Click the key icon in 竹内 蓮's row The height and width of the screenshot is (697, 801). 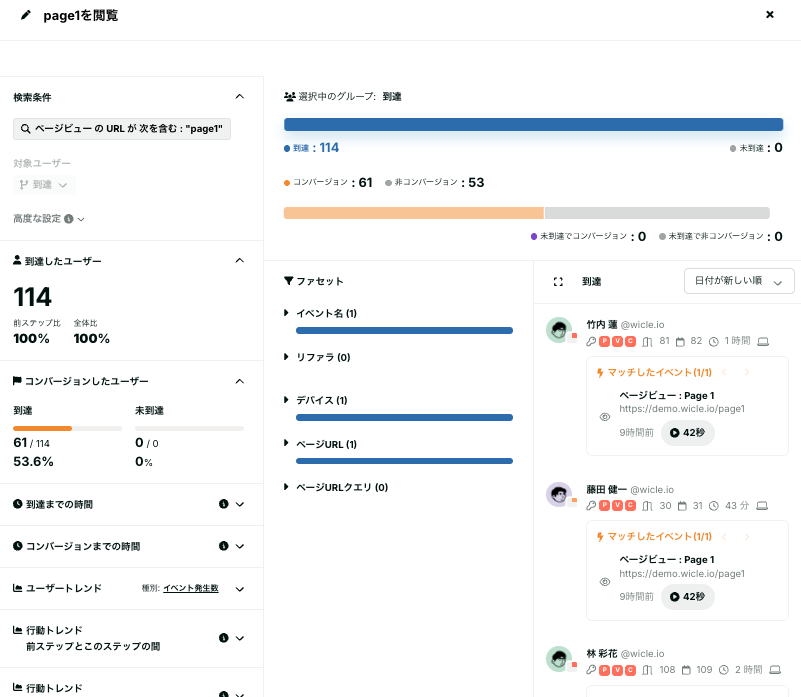point(591,341)
